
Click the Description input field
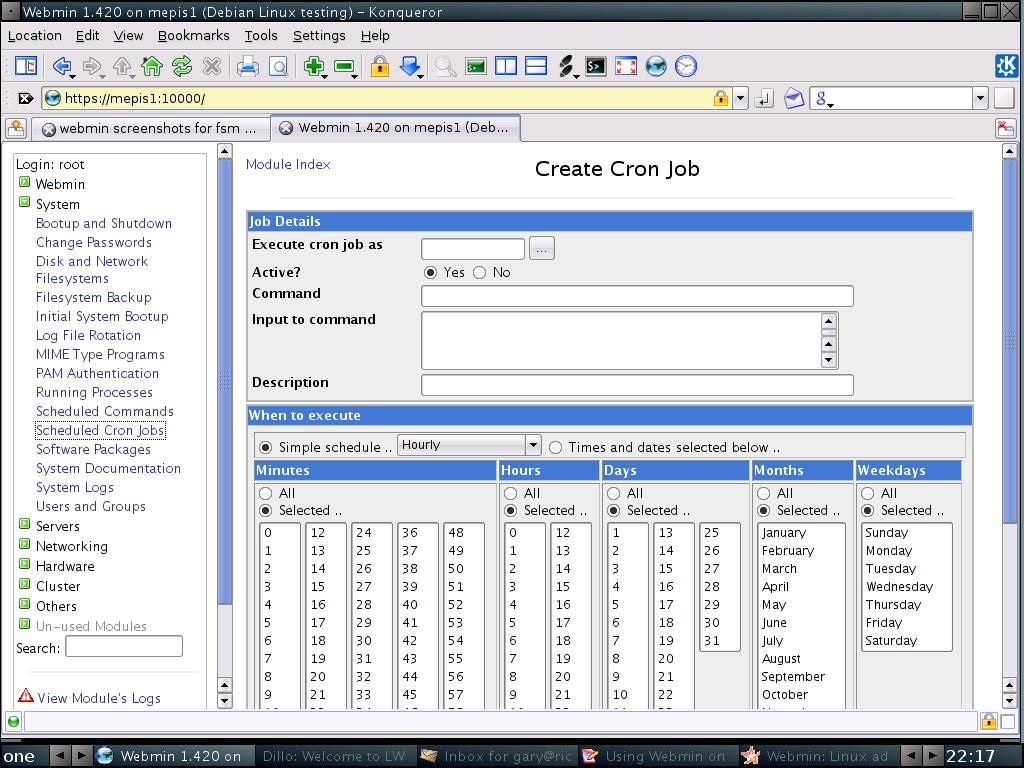(637, 385)
